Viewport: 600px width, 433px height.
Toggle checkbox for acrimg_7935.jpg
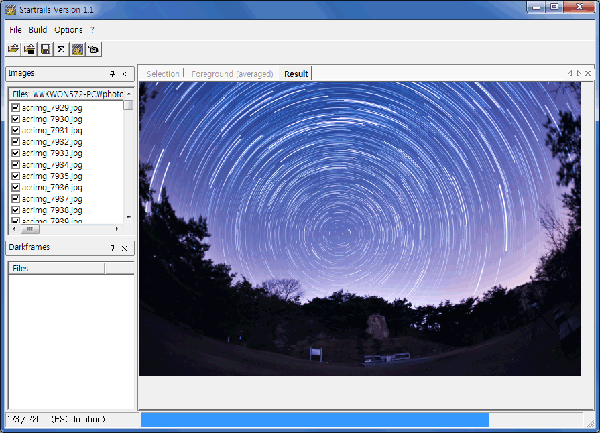coord(15,176)
